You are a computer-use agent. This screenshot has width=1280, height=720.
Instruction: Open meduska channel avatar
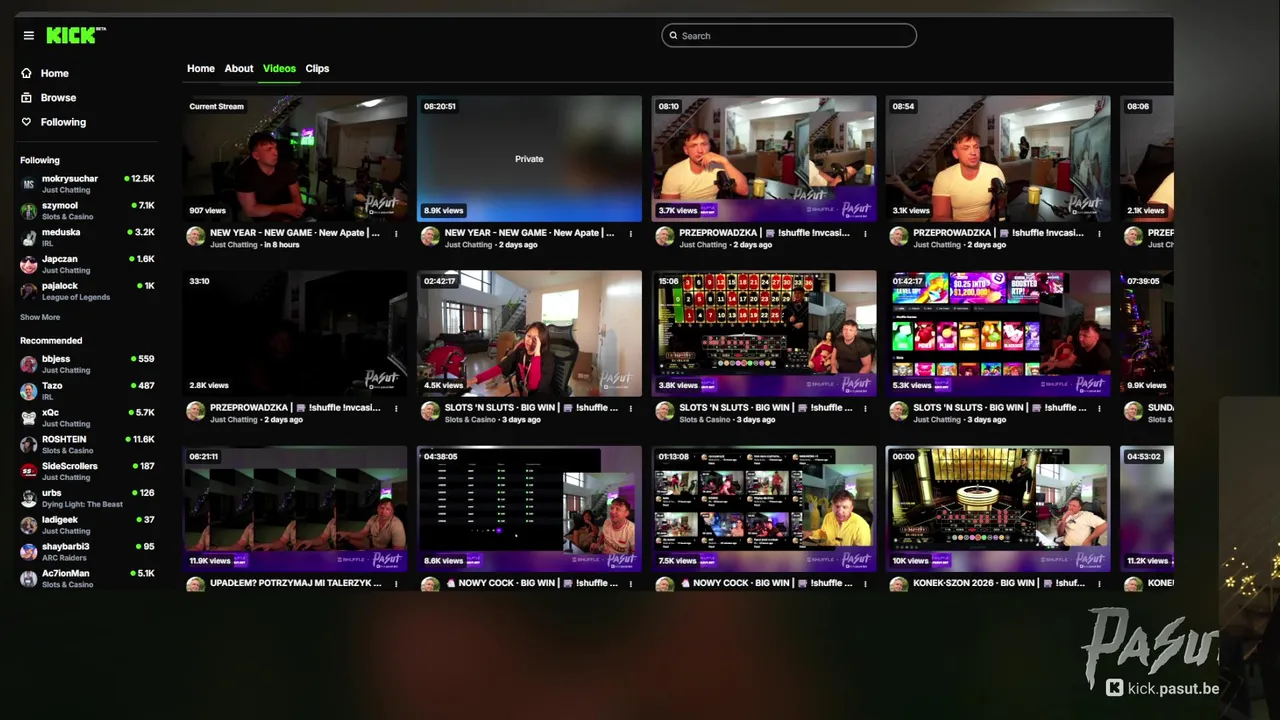(28, 238)
